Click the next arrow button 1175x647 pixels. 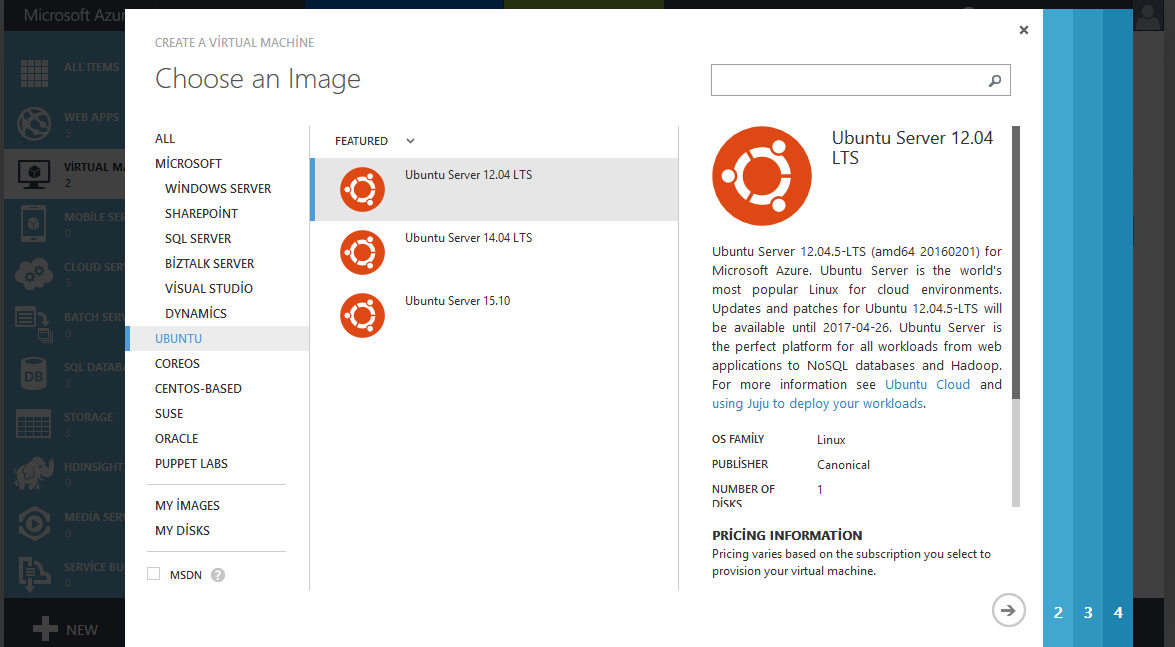1009,610
